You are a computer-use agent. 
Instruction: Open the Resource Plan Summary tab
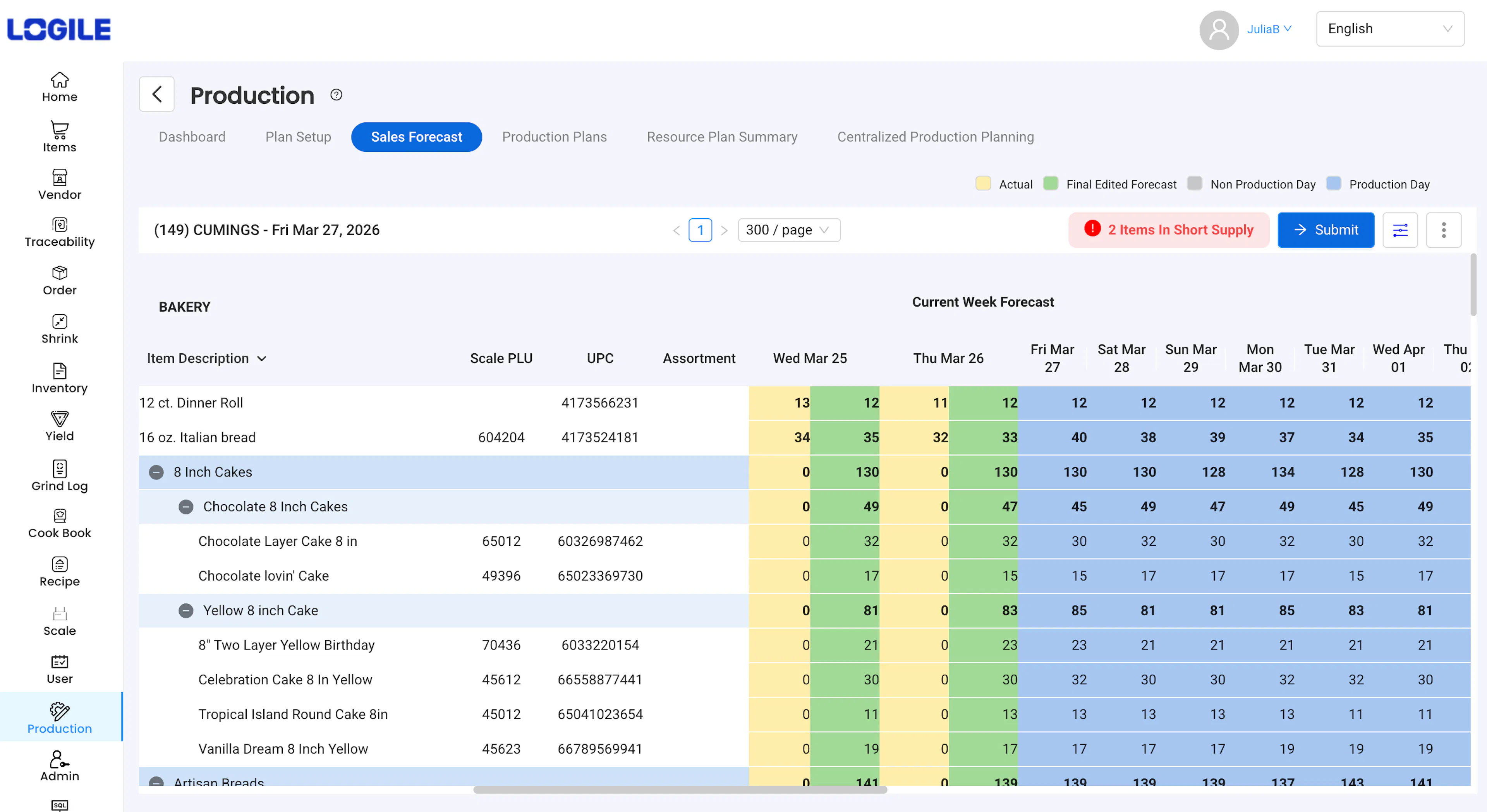click(x=722, y=137)
